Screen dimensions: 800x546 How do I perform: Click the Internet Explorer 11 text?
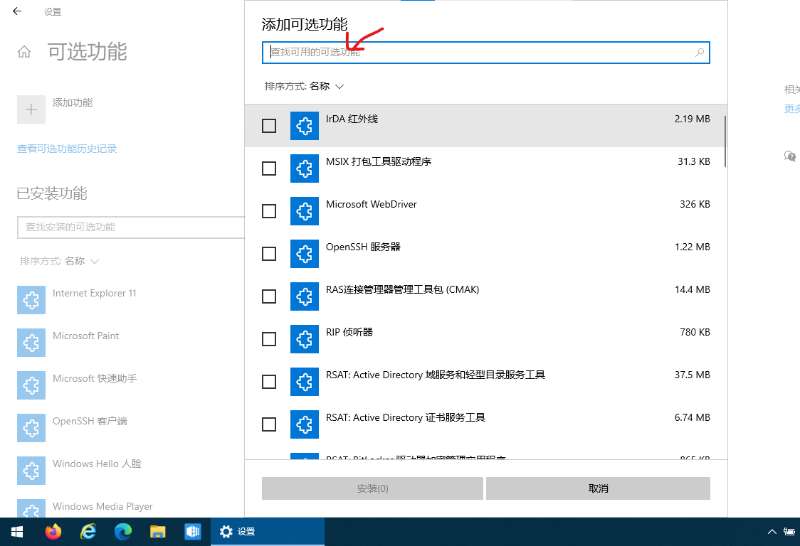(94, 293)
